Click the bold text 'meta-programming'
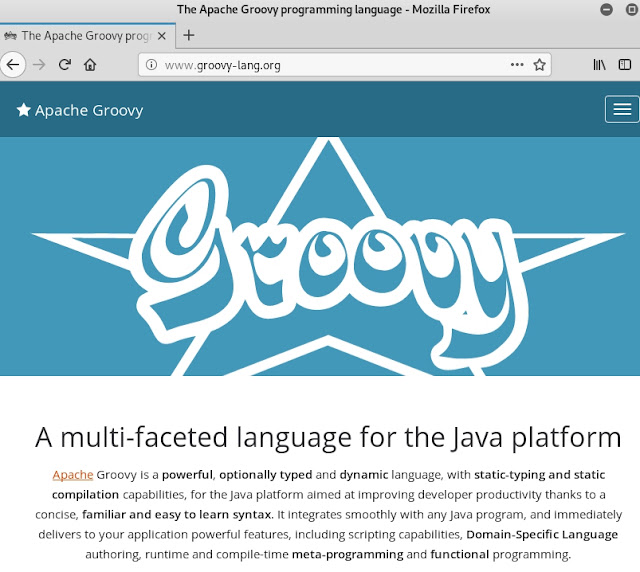 (348, 554)
